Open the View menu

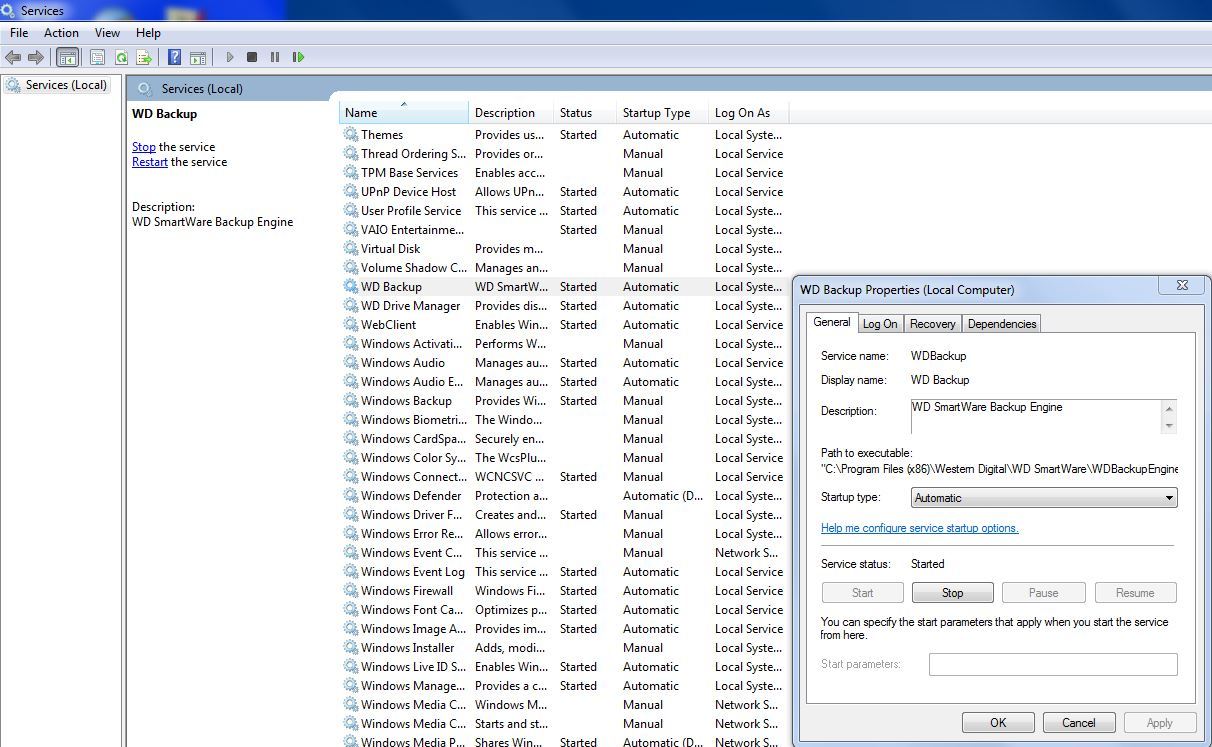coord(107,32)
